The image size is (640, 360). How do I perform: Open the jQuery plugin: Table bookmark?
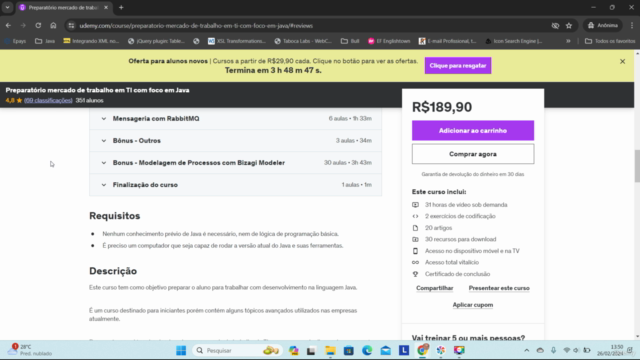click(x=156, y=41)
